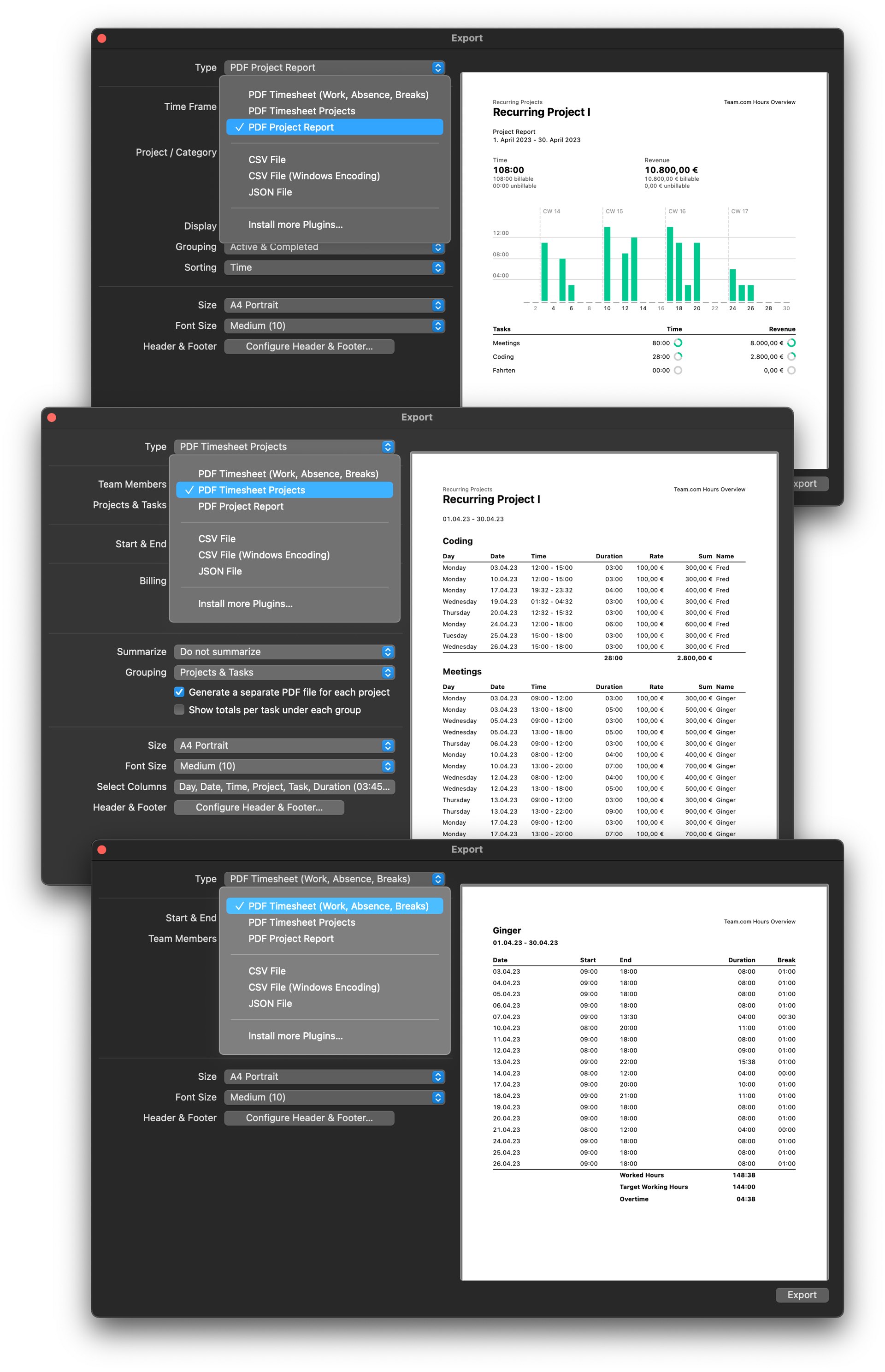The height and width of the screenshot is (1372, 885).
Task: Click the Fahrten time progress ring icon
Action: pos(678,371)
